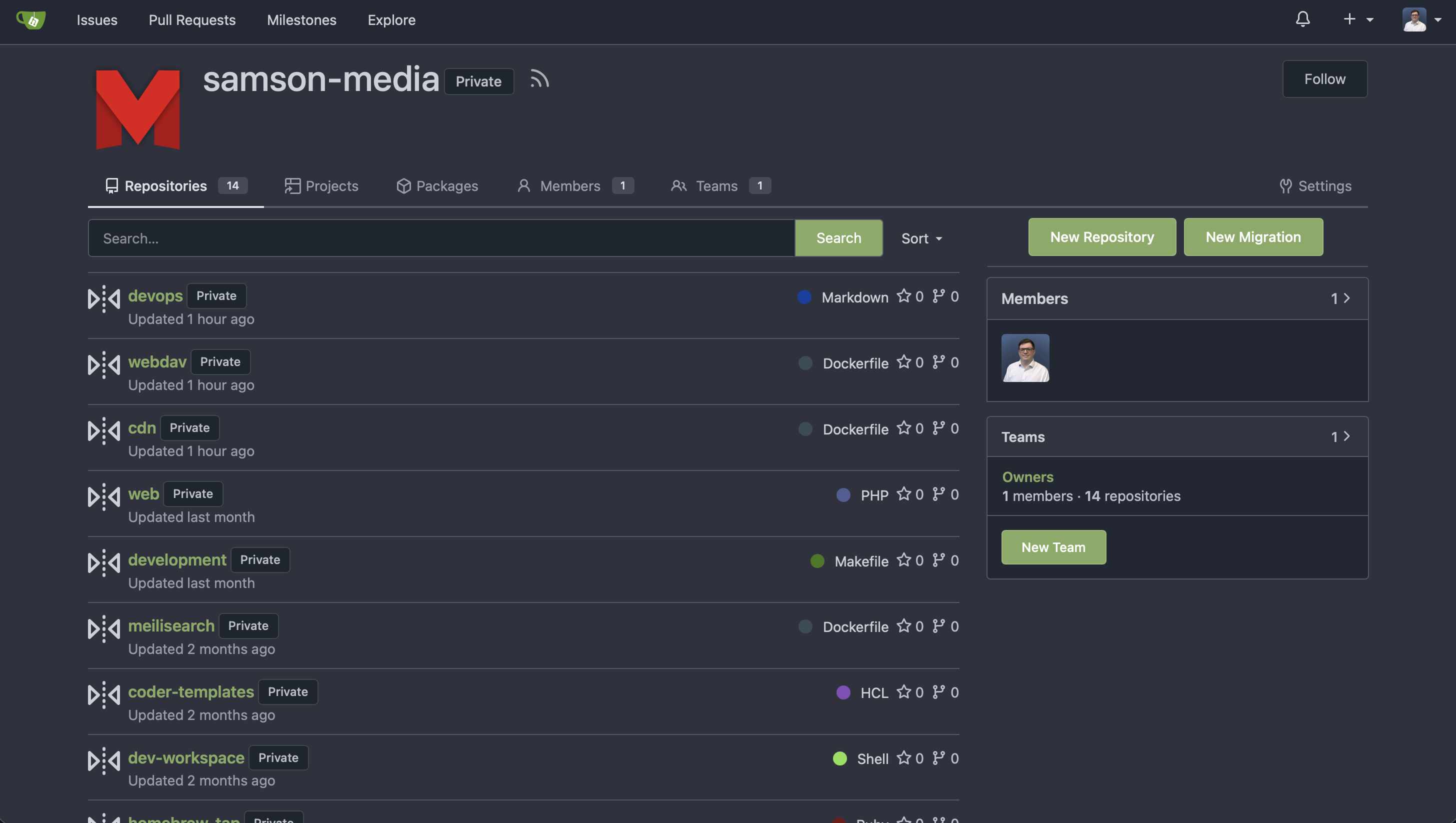Open the Sort dropdown
The height and width of the screenshot is (823, 1456).
point(922,238)
